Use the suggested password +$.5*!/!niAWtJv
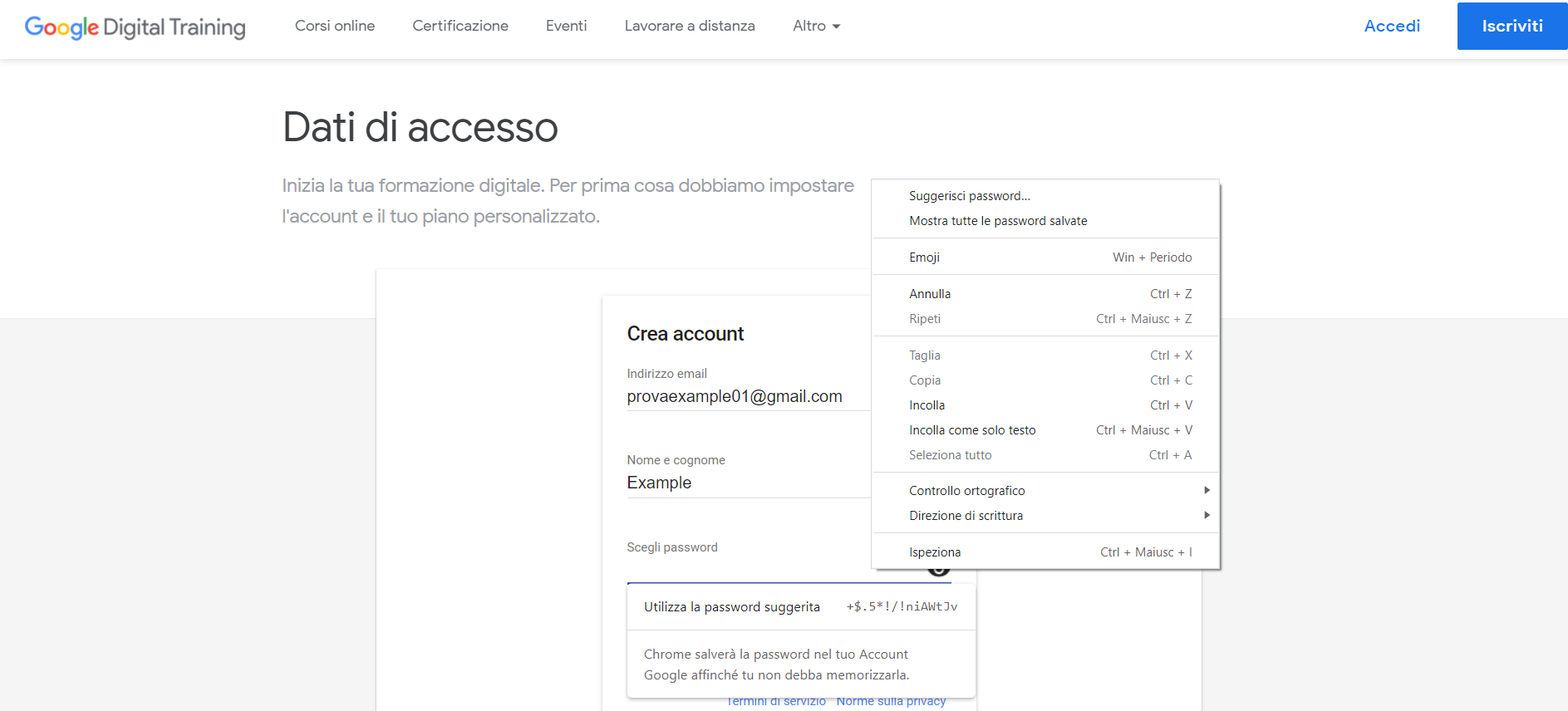This screenshot has height=711, width=1568. pyautogui.click(x=801, y=607)
